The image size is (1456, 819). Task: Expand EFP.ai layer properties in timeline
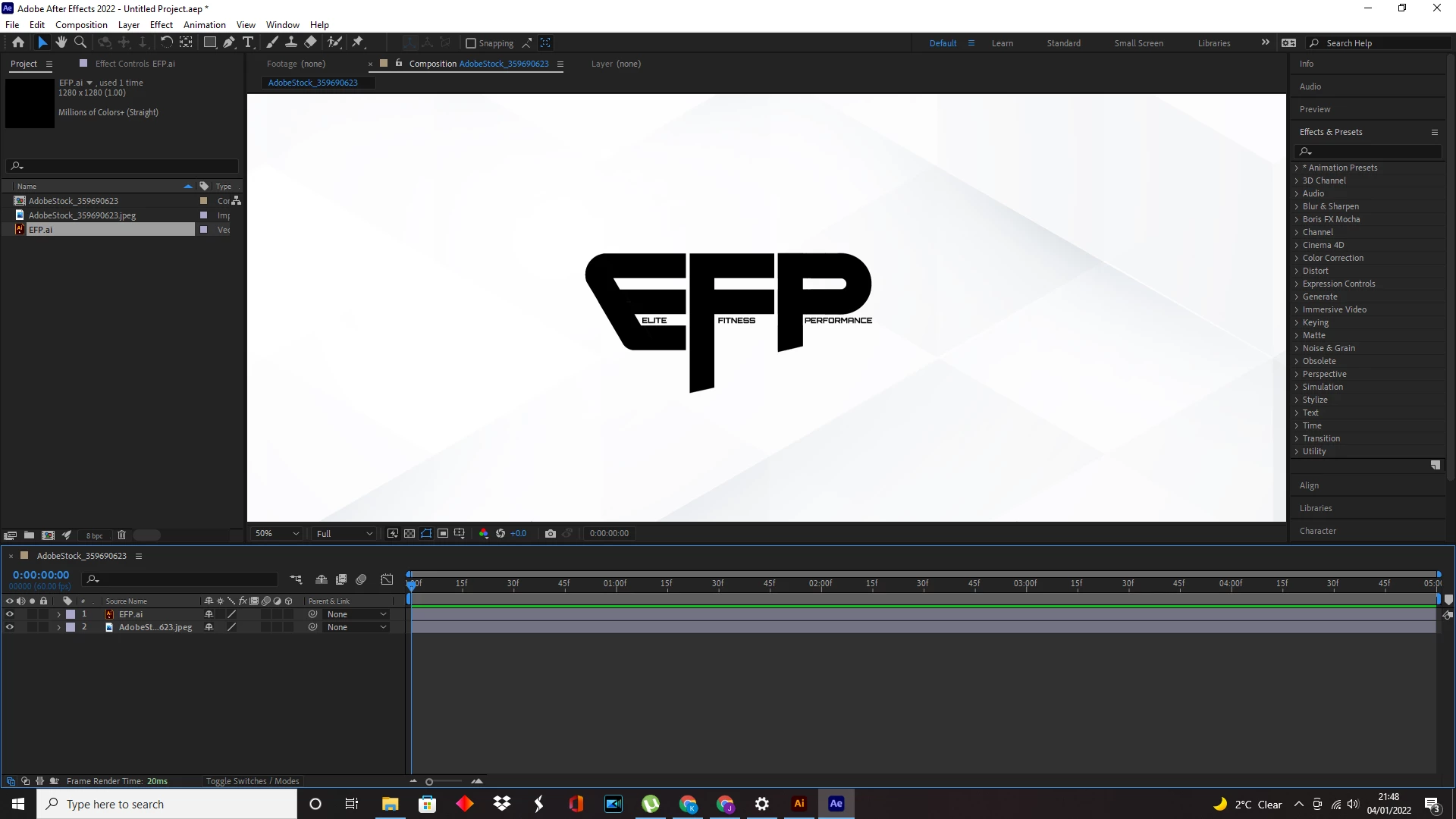click(58, 614)
